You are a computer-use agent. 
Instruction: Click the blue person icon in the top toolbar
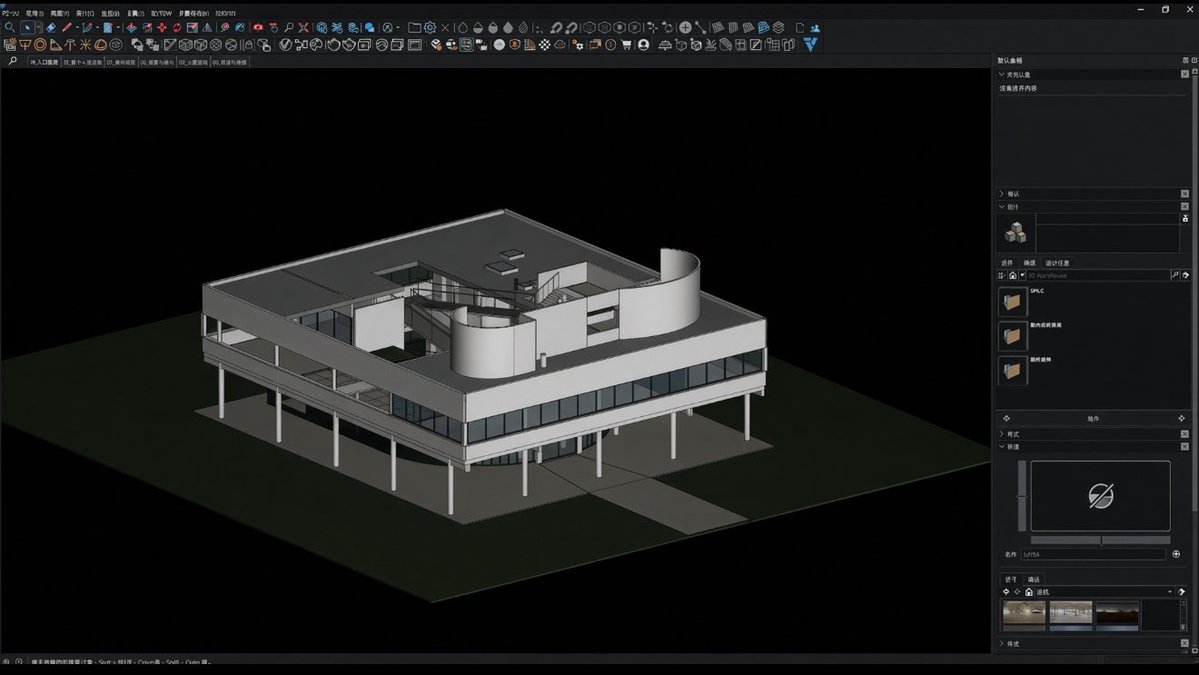(x=815, y=28)
